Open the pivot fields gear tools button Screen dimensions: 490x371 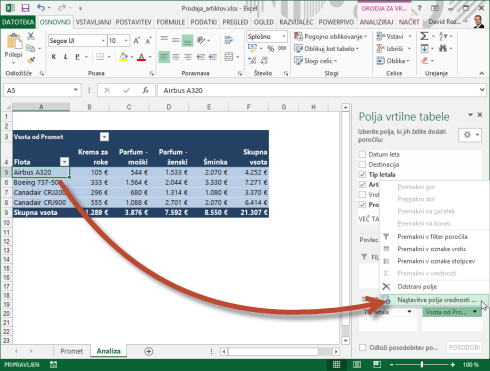[x=470, y=135]
